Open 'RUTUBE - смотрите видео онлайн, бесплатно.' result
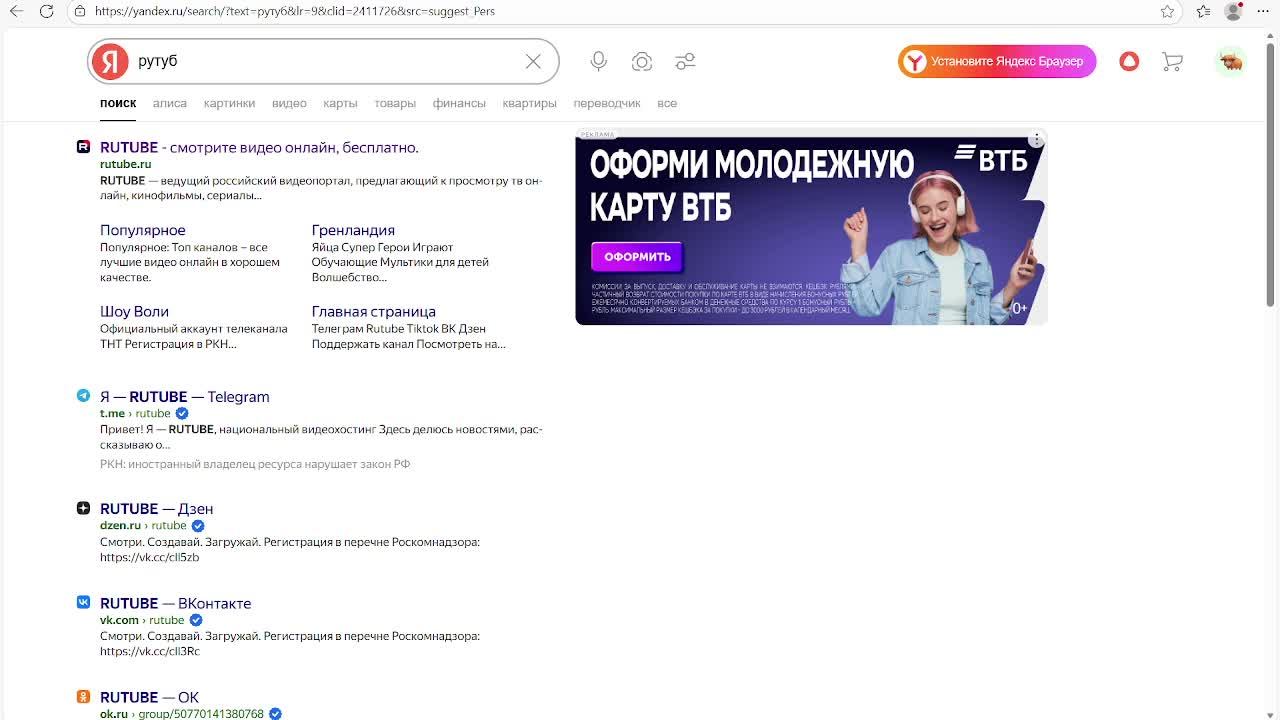The width and height of the screenshot is (1280, 720). [x=259, y=147]
